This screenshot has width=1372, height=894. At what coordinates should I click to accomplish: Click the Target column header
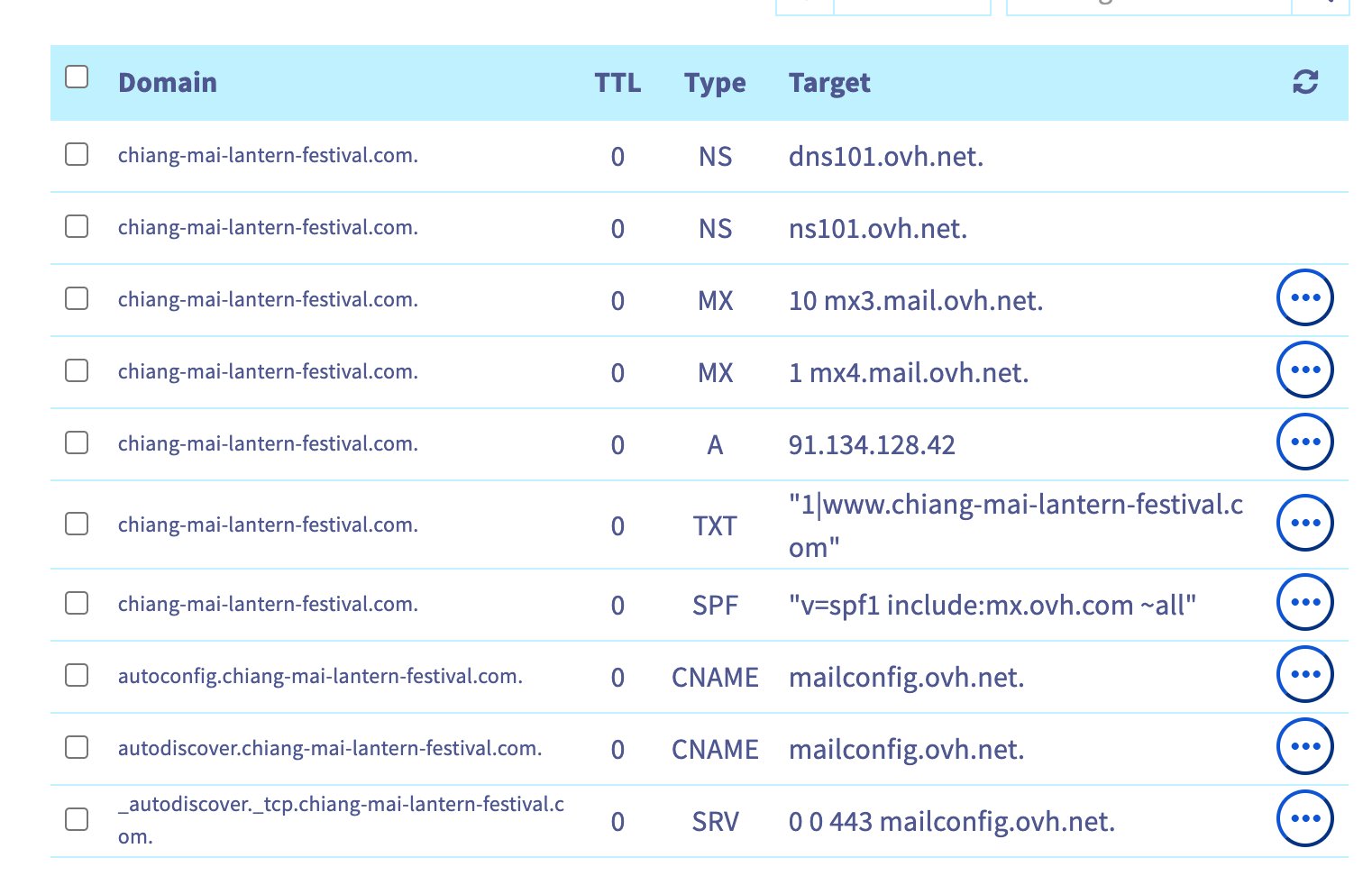(x=828, y=83)
